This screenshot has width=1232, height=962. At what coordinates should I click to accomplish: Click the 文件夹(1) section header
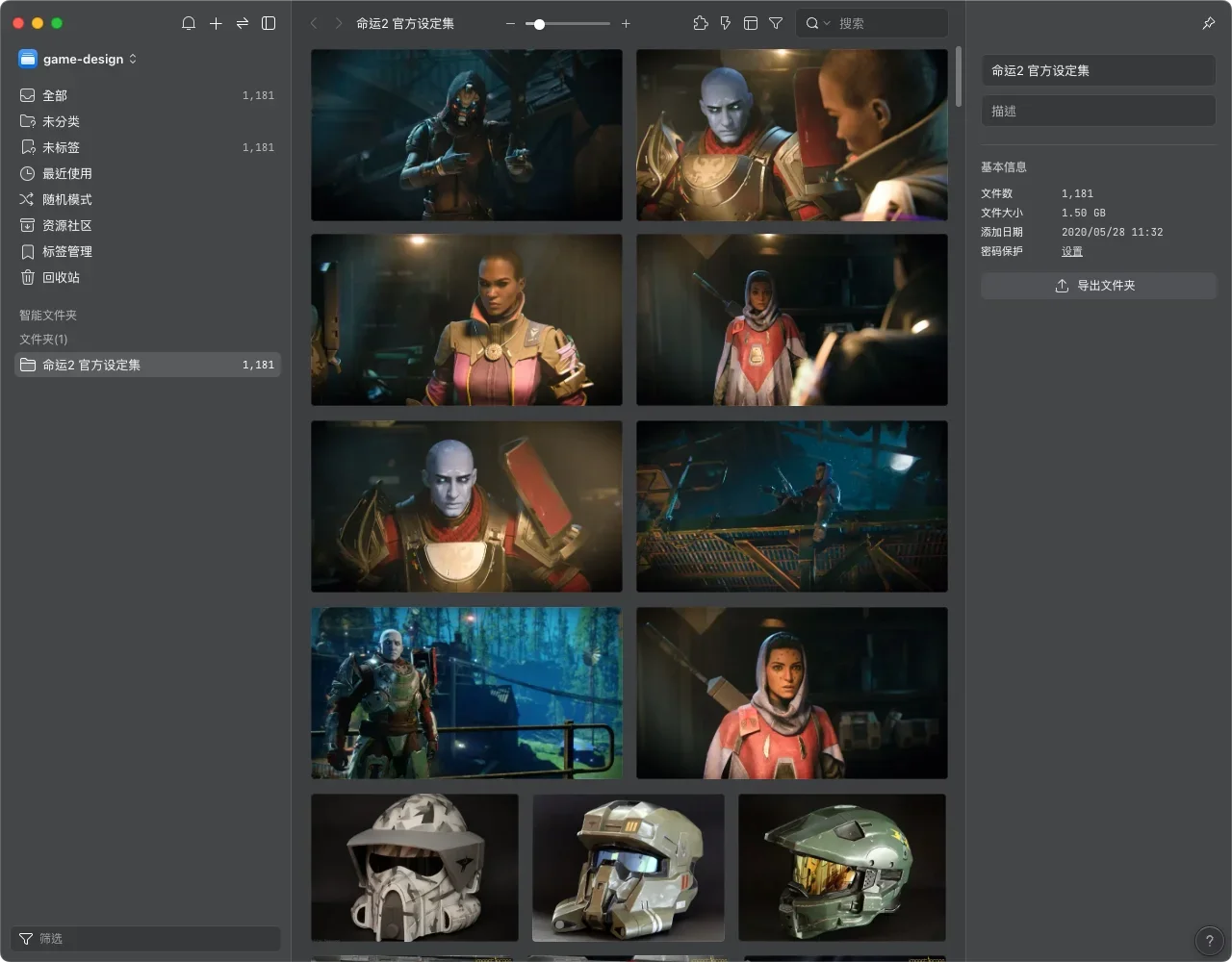pos(43,340)
